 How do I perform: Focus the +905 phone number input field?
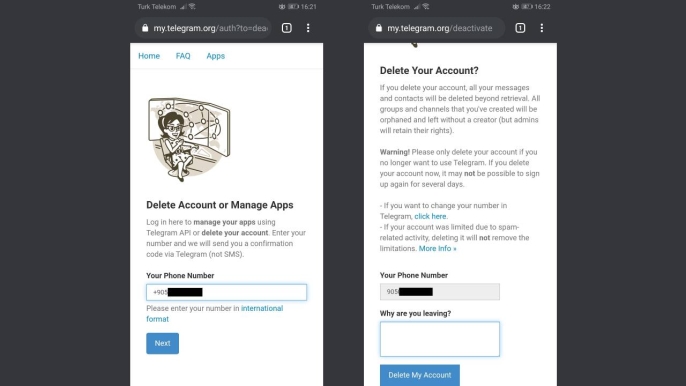click(226, 292)
